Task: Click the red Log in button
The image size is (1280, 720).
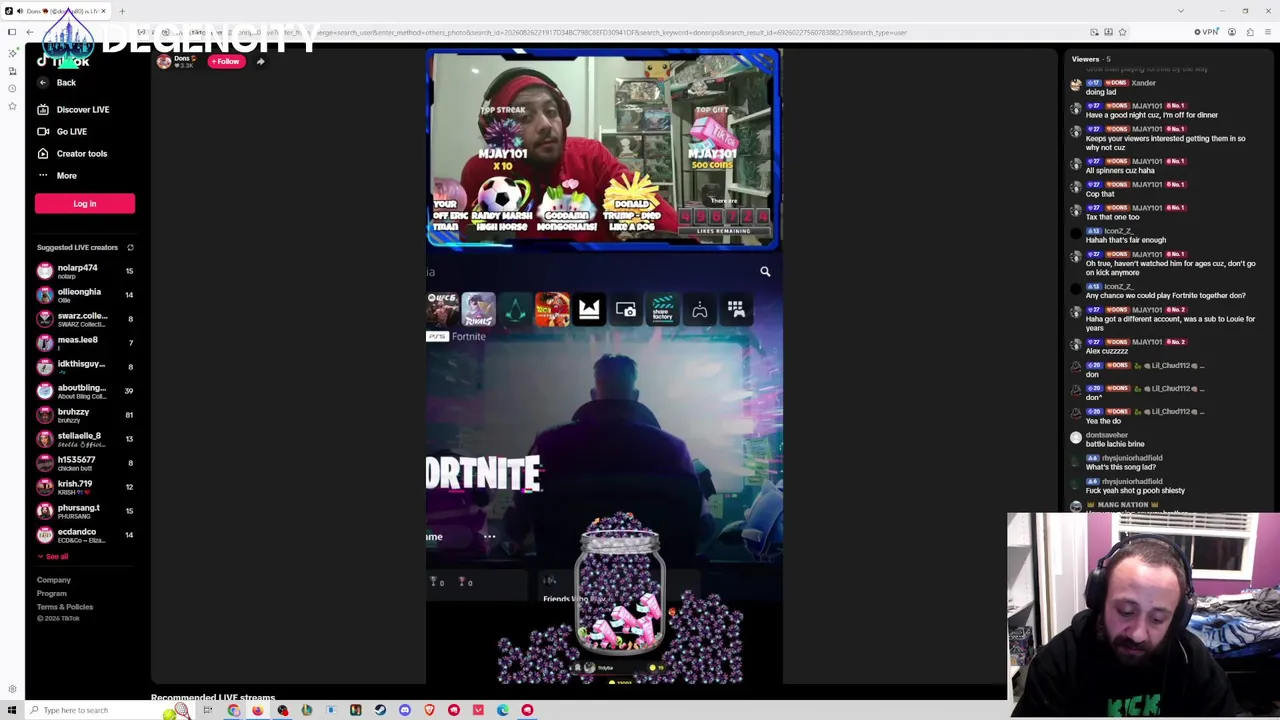Action: point(85,204)
